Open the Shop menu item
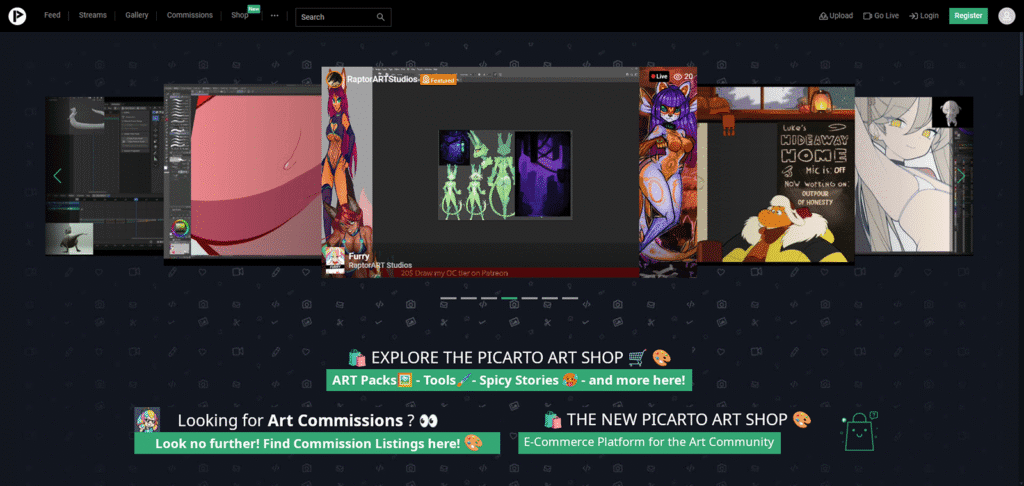The image size is (1024, 486). [x=240, y=15]
